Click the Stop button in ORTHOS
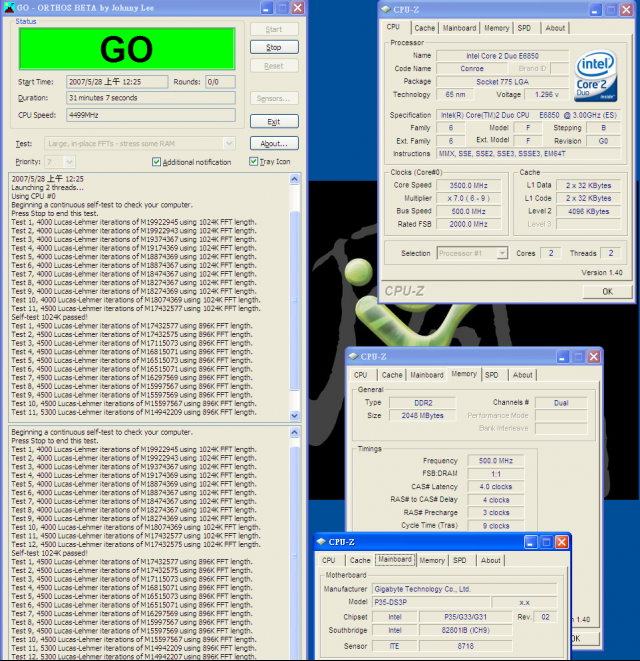Viewport: 640px width, 661px height. coord(274,47)
